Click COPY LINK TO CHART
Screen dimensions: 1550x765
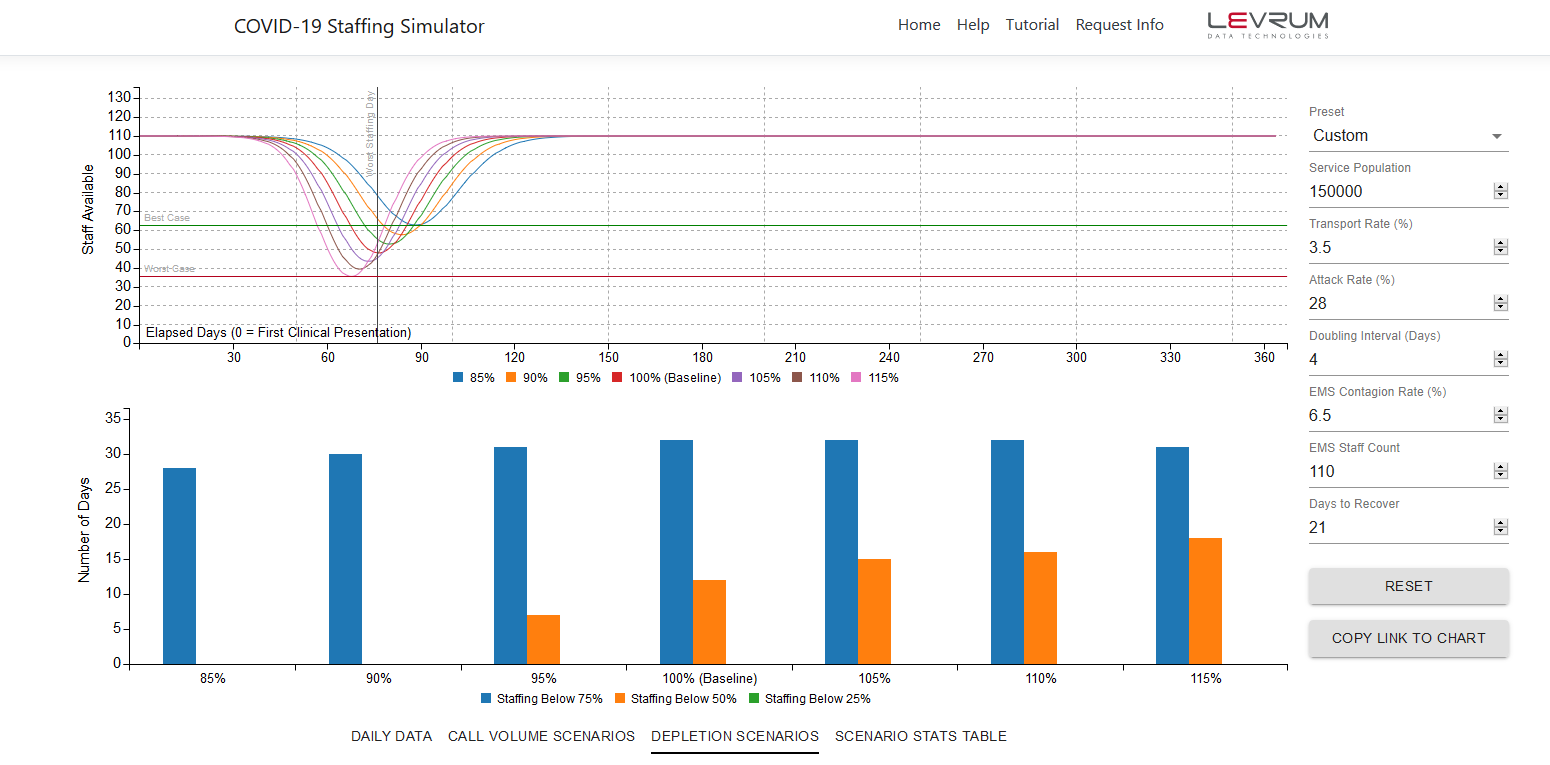pyautogui.click(x=1408, y=638)
